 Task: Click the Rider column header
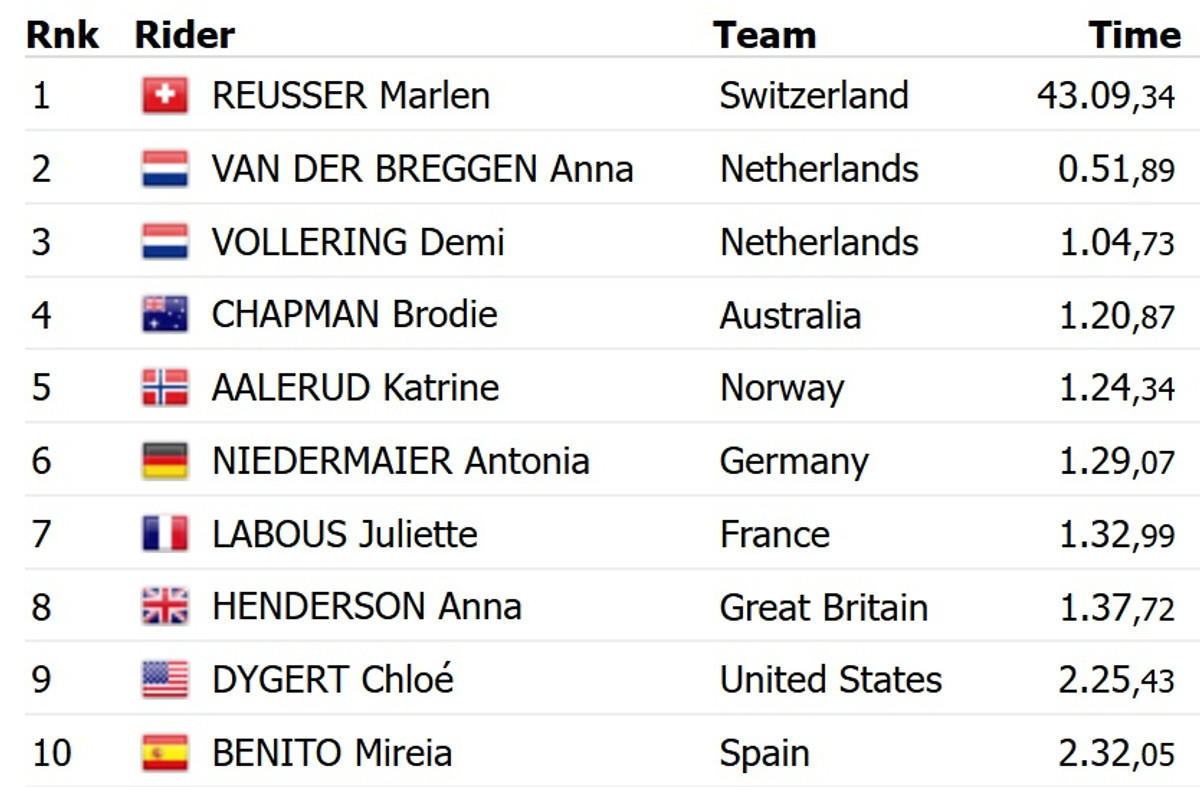pyautogui.click(x=185, y=35)
